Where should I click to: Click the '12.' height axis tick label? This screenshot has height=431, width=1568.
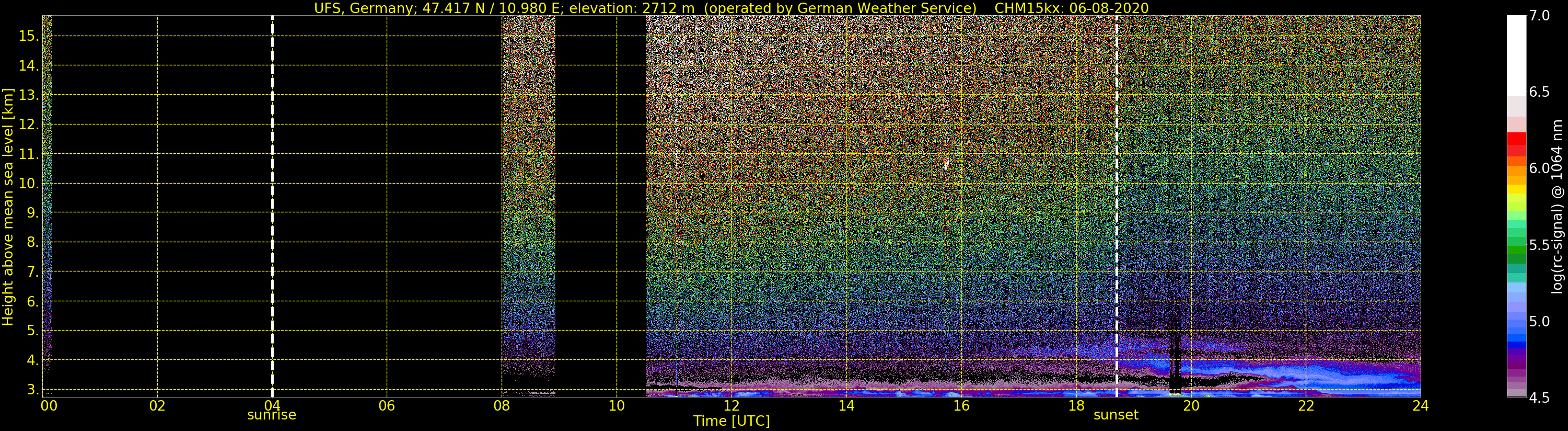pos(29,124)
